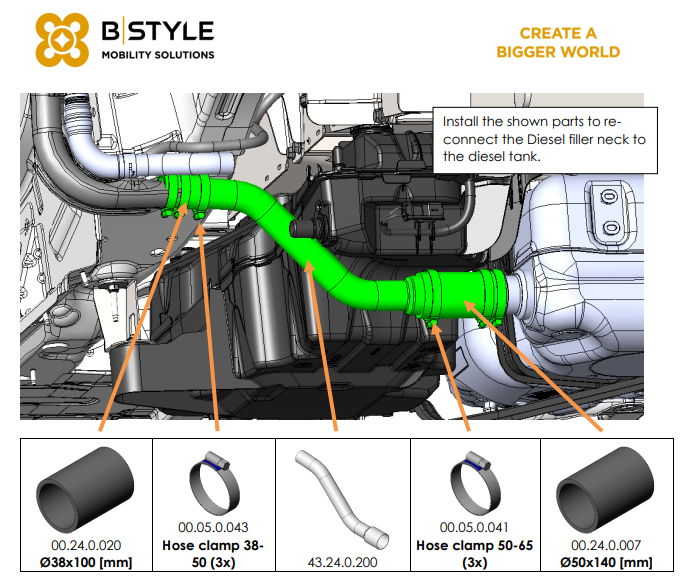Click the part number 00.05.0.043 label

(214, 527)
